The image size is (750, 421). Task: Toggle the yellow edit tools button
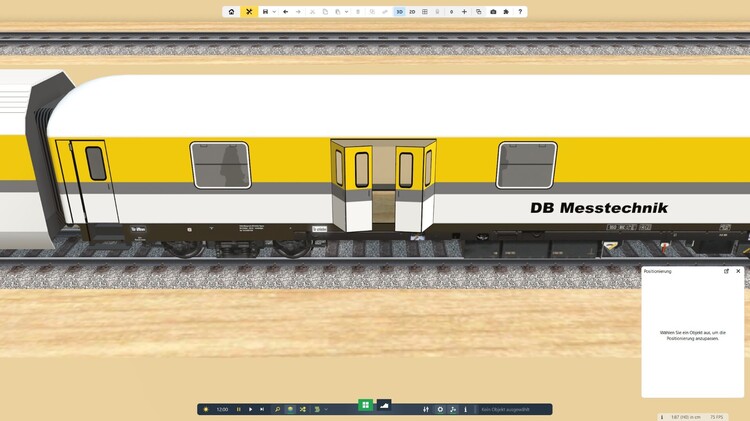click(249, 11)
